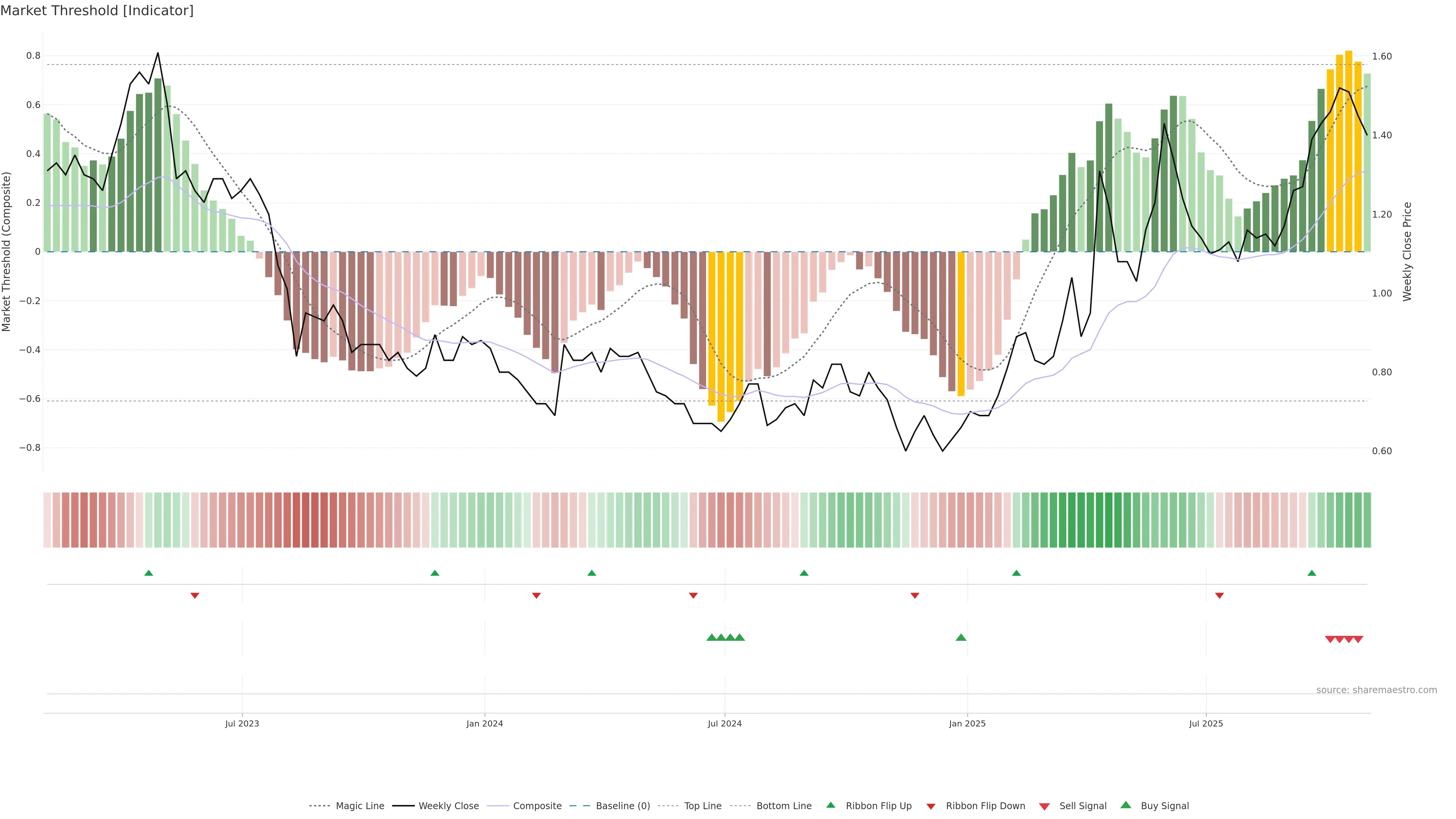Hide the Composite series via legend
The image size is (1456, 819).
[x=537, y=806]
